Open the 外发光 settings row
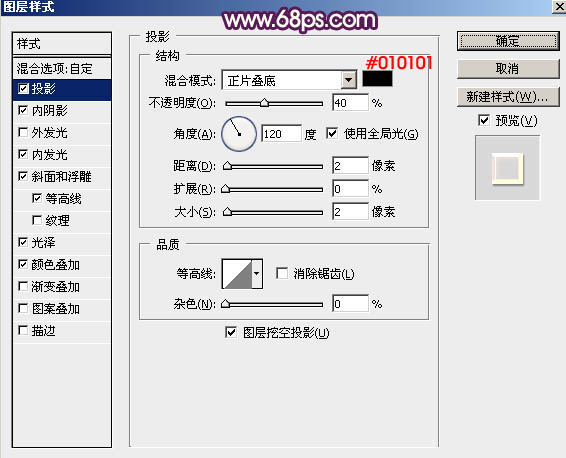Viewport: 566px width, 458px height. 62,133
